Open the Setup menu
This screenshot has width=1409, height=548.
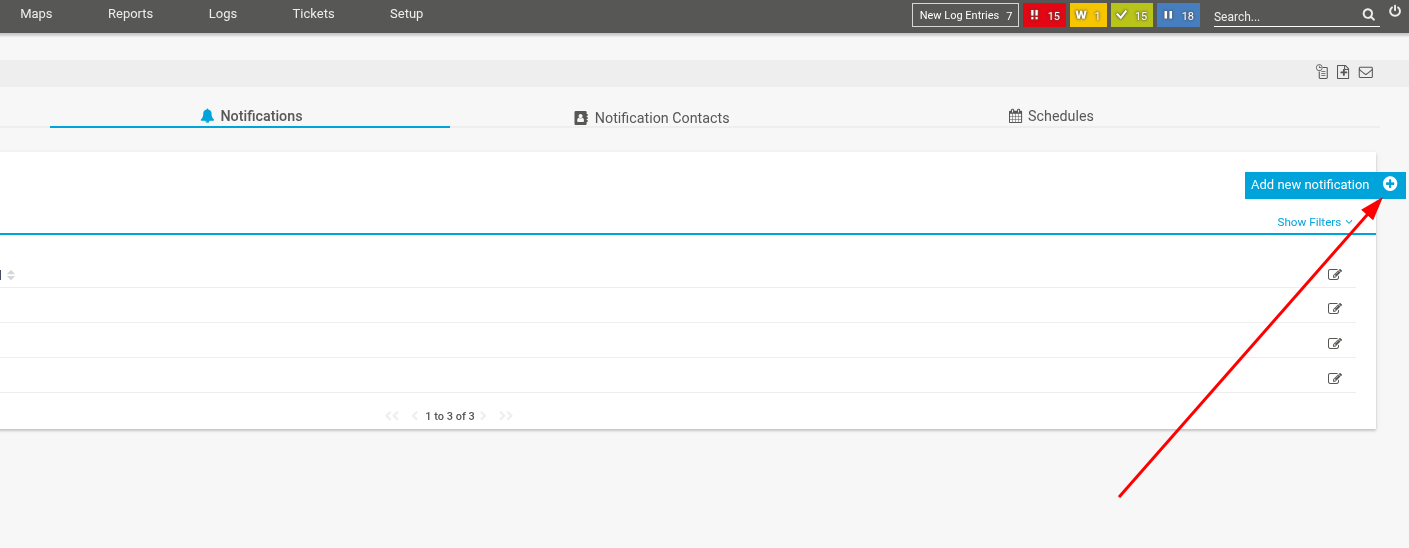pyautogui.click(x=406, y=14)
